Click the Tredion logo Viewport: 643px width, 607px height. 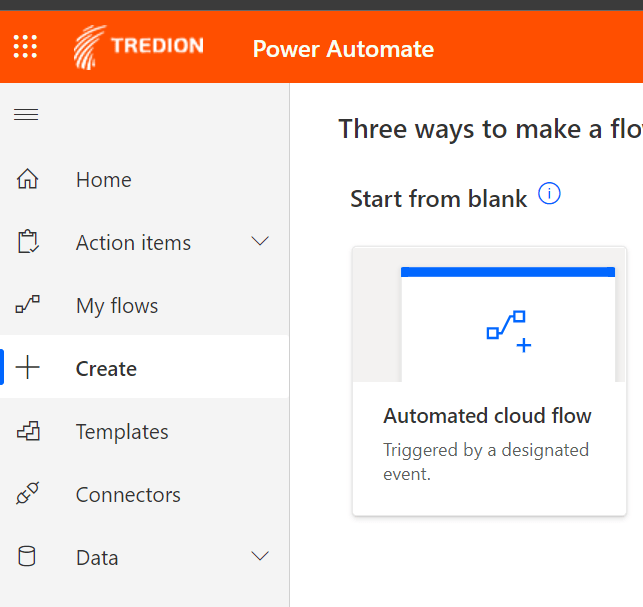tap(138, 47)
